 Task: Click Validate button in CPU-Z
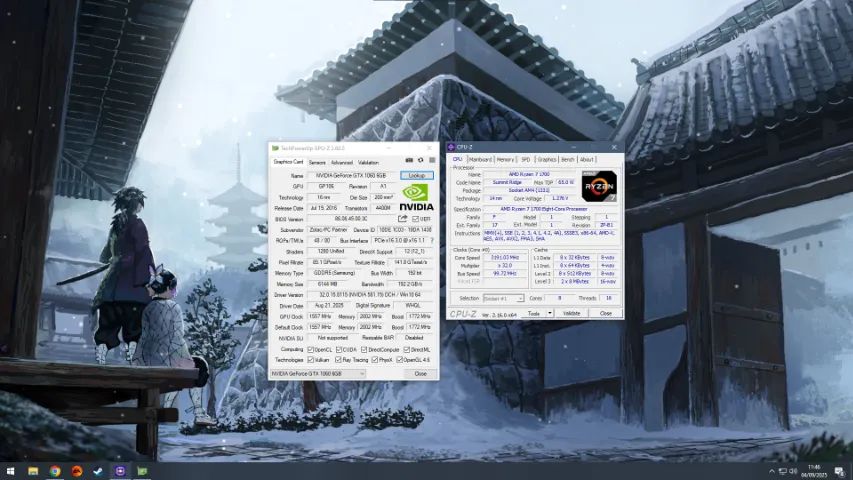(x=571, y=313)
